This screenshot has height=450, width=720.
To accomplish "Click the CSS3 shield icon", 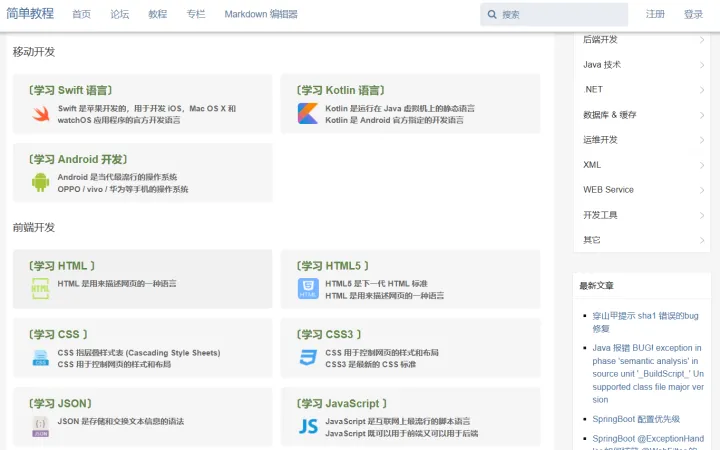I will click(x=308, y=357).
